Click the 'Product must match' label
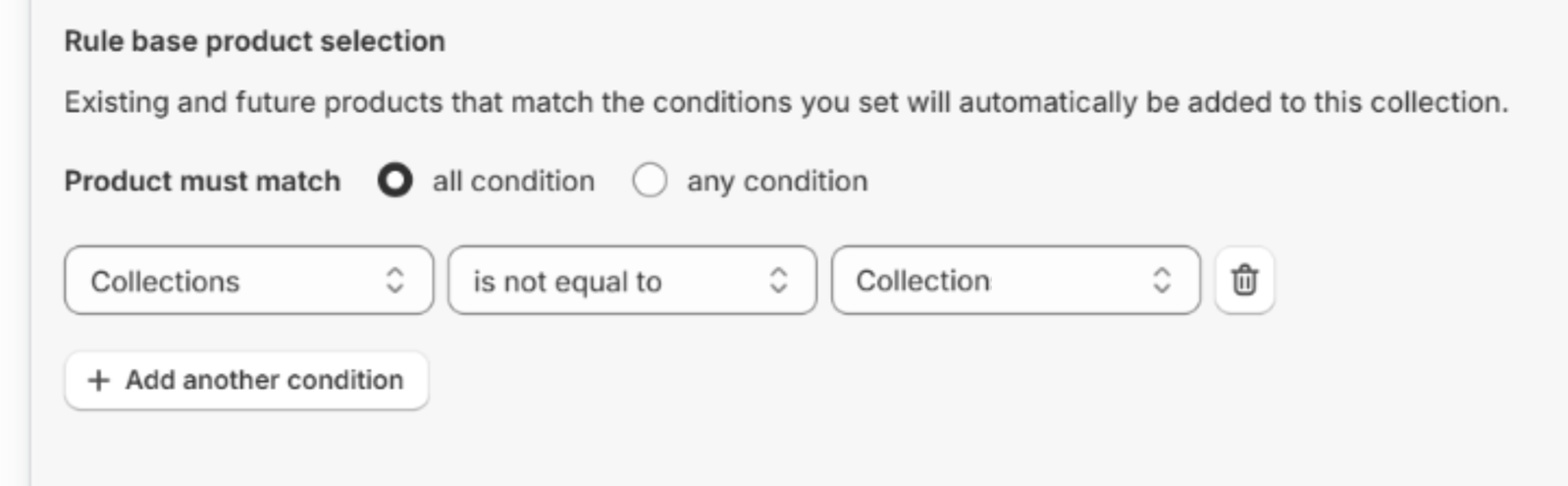The width and height of the screenshot is (1568, 486). pos(202,182)
